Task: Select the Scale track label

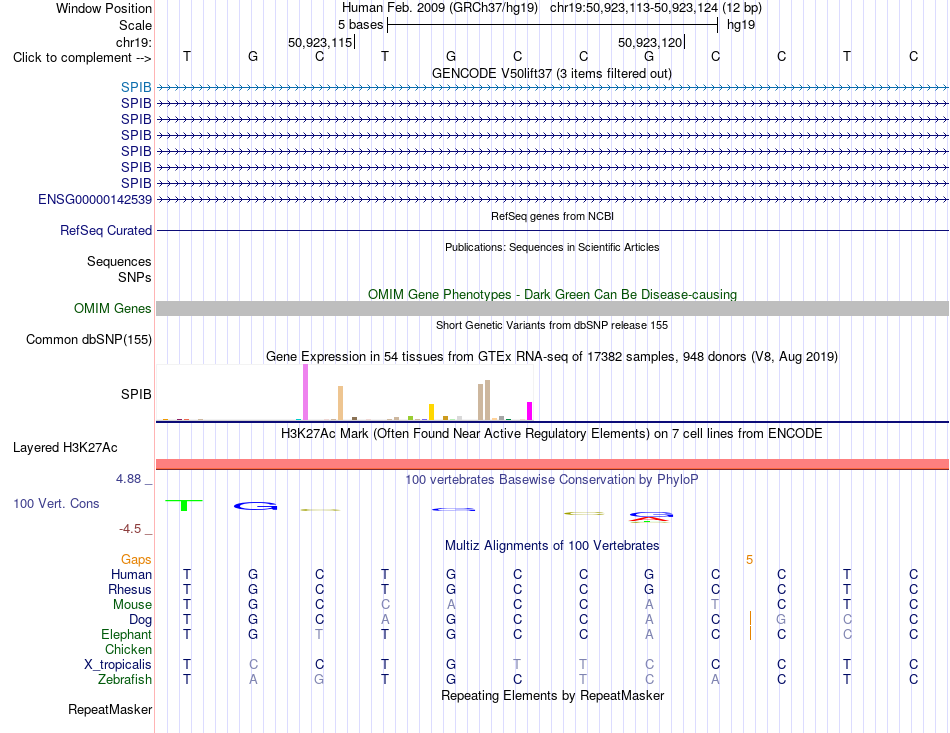Action: tap(135, 25)
